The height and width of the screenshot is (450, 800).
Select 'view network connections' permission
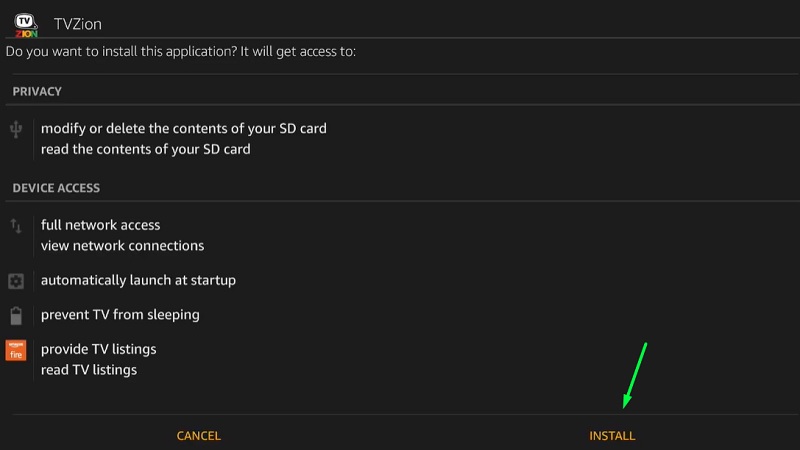pyautogui.click(x=122, y=246)
